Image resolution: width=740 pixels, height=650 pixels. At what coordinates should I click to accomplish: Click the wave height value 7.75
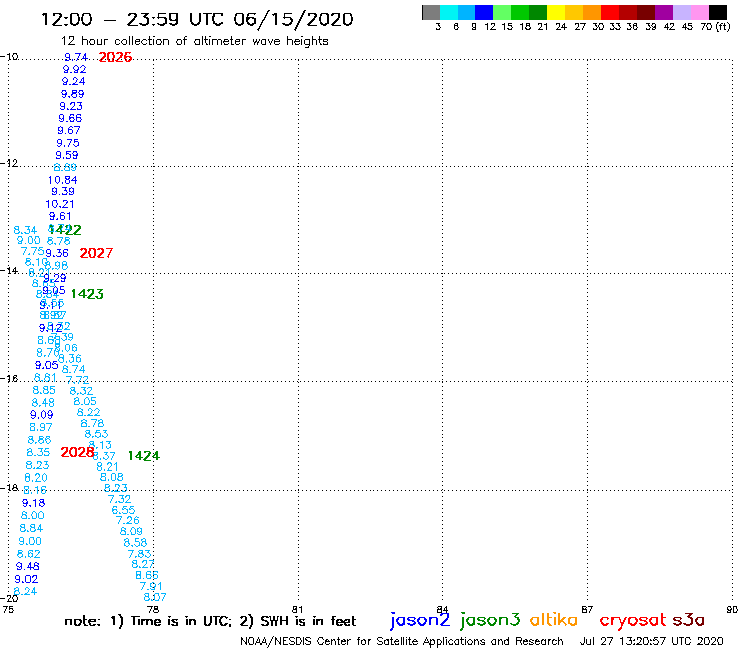click(x=33, y=251)
